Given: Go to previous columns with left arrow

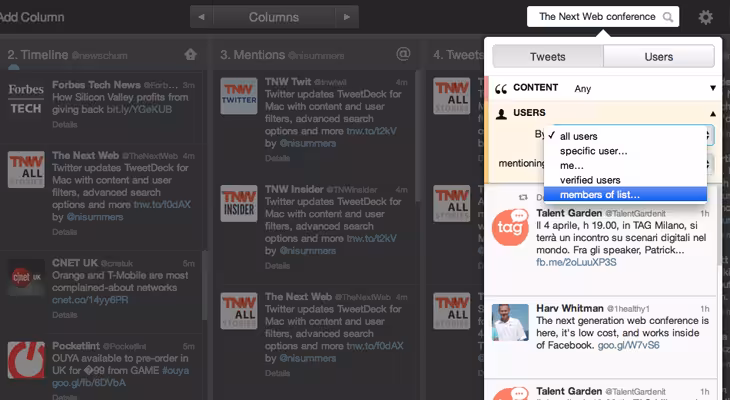Looking at the screenshot, I should [201, 17].
